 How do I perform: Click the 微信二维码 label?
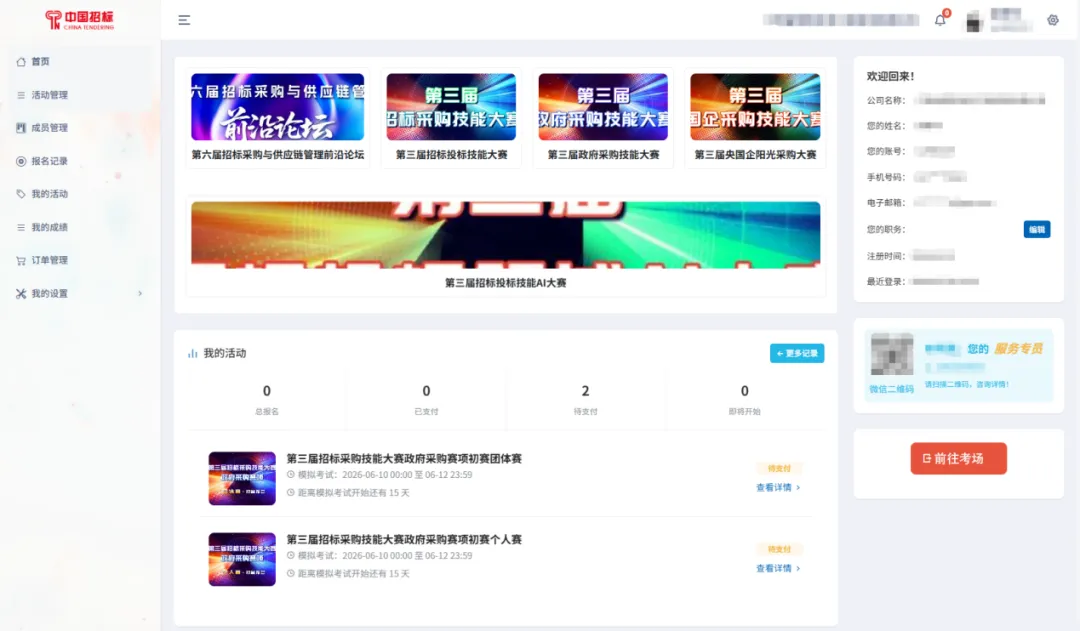[x=891, y=389]
